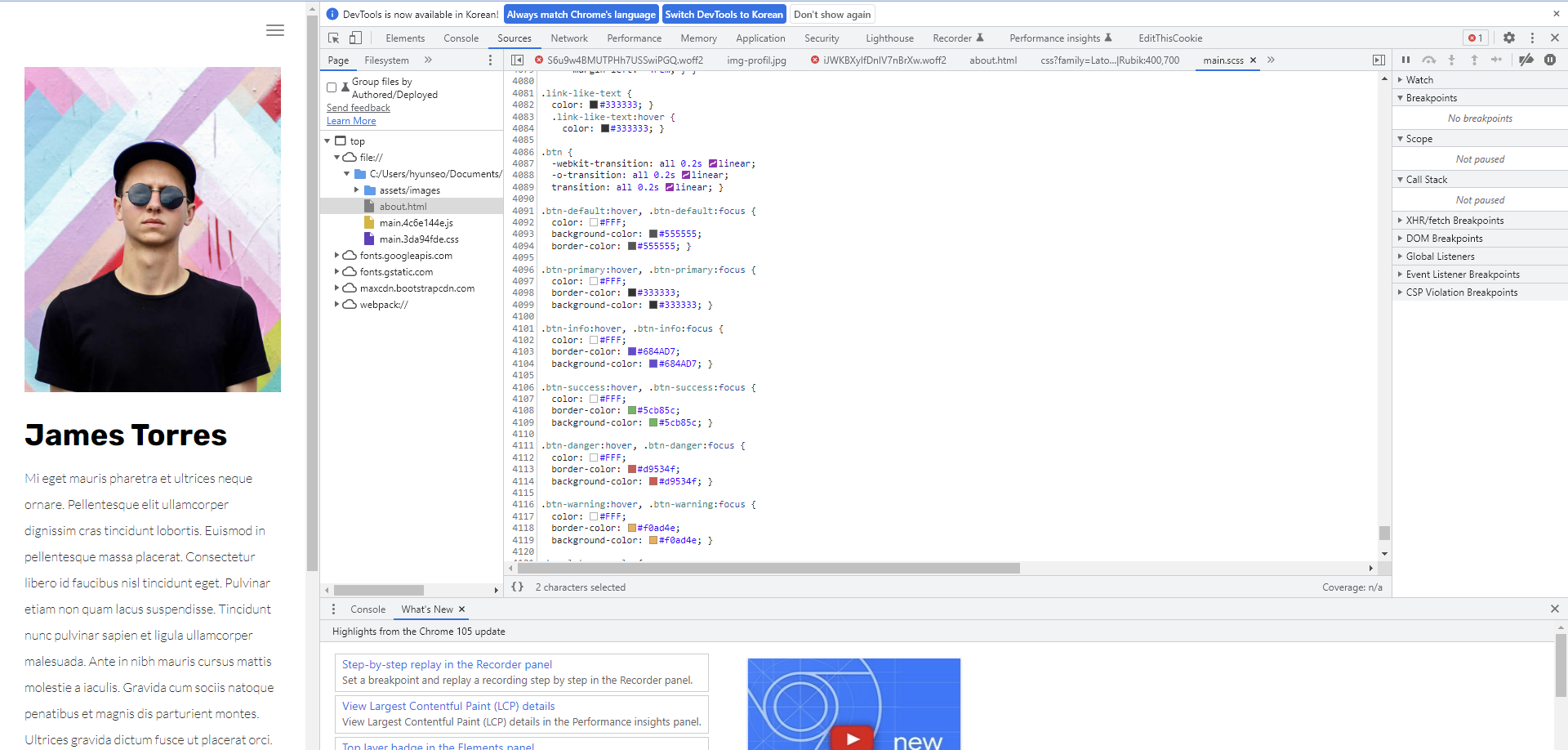Open the Learn More link
1568x750 pixels.
tap(351, 120)
